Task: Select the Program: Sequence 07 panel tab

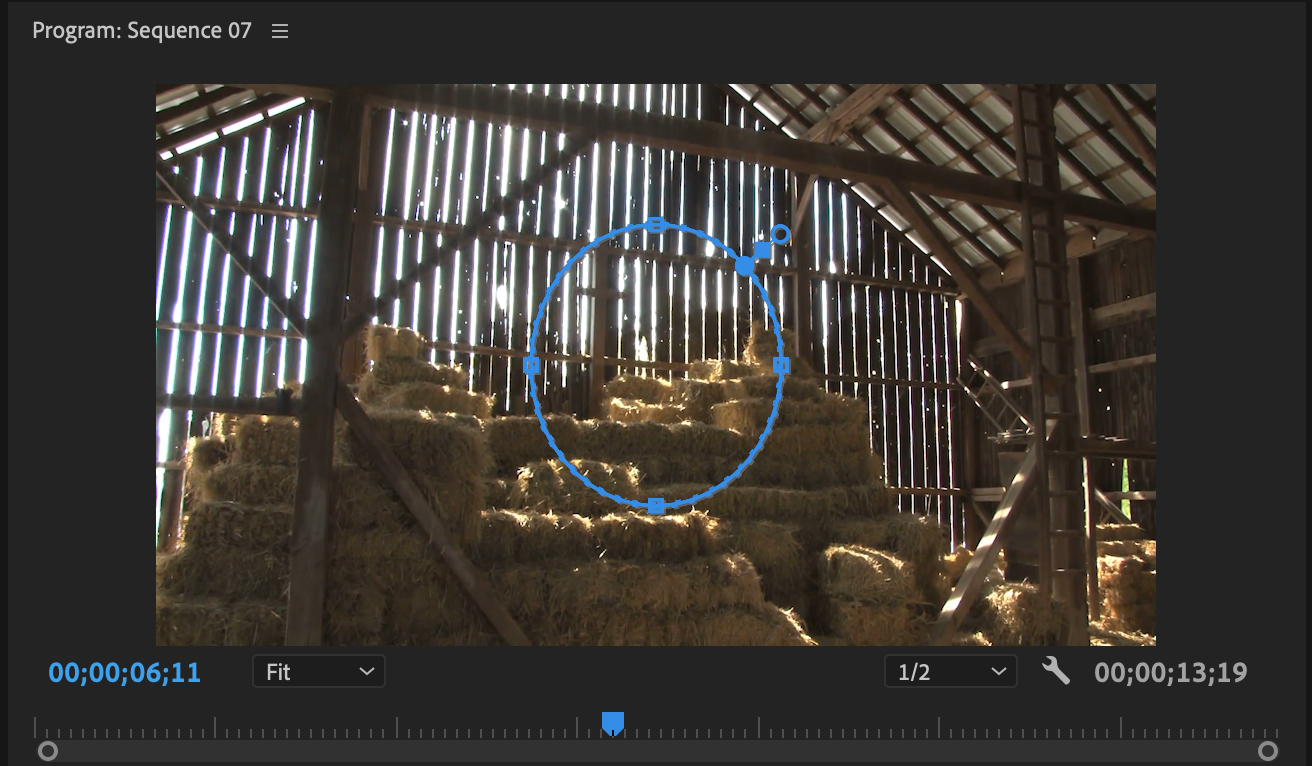Action: click(142, 31)
